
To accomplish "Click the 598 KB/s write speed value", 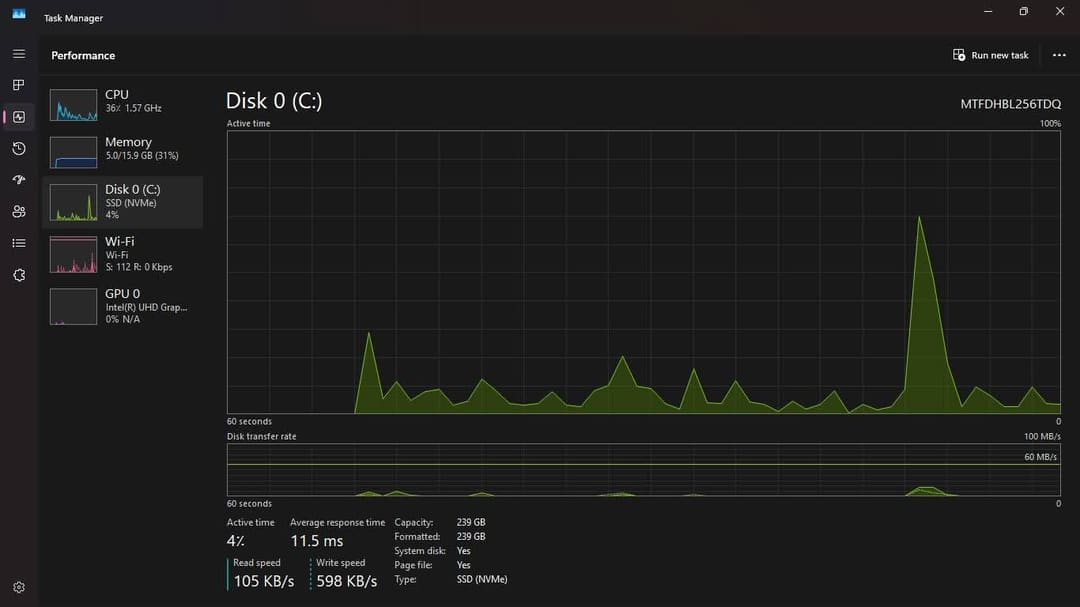I will (346, 581).
